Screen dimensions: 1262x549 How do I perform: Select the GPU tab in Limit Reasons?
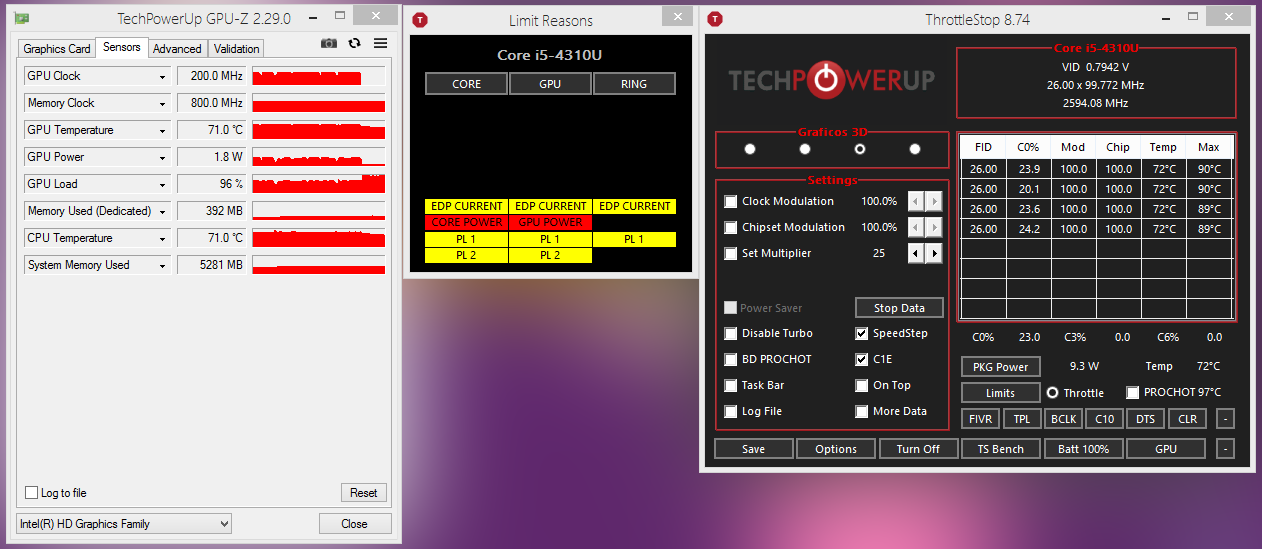pos(550,84)
